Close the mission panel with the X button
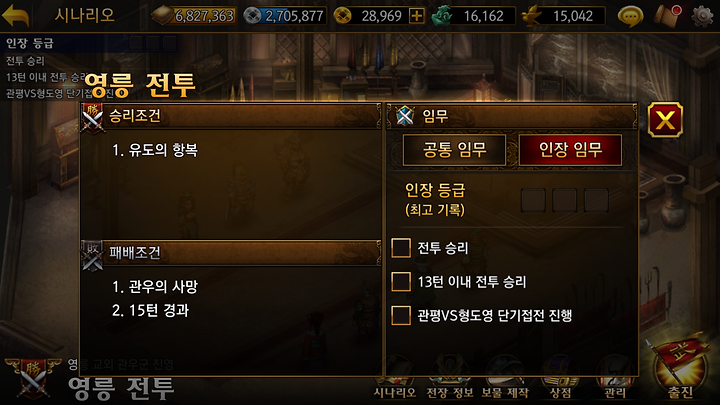The image size is (720, 405). (665, 120)
